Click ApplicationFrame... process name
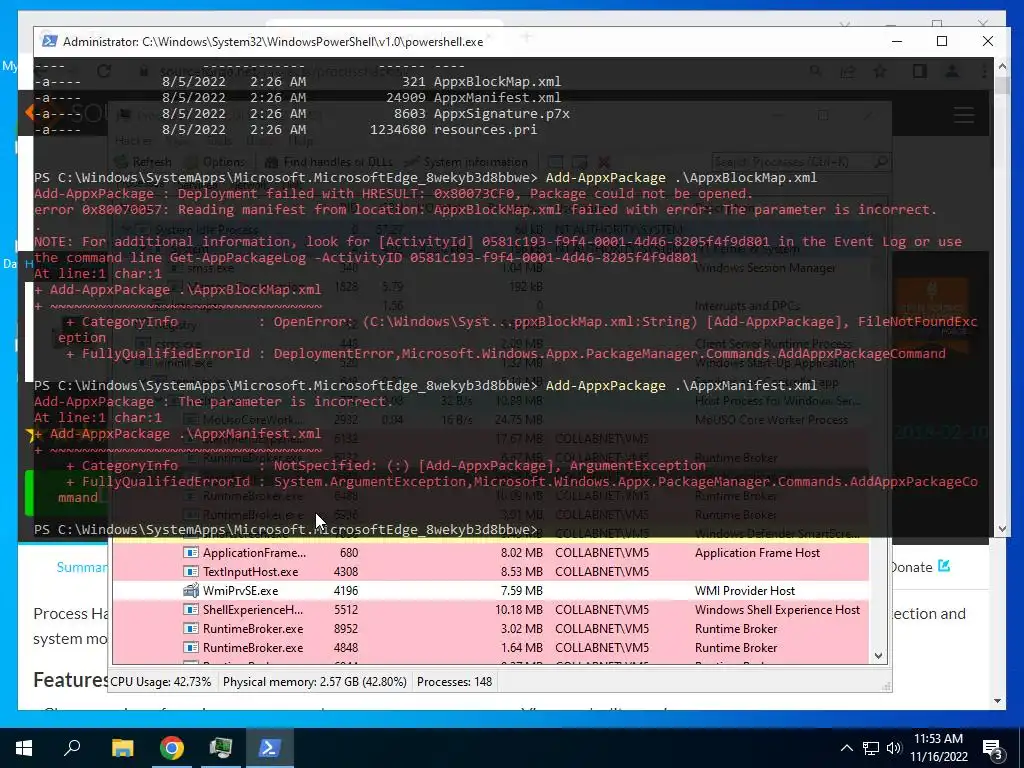Image resolution: width=1024 pixels, height=768 pixels. [x=254, y=552]
